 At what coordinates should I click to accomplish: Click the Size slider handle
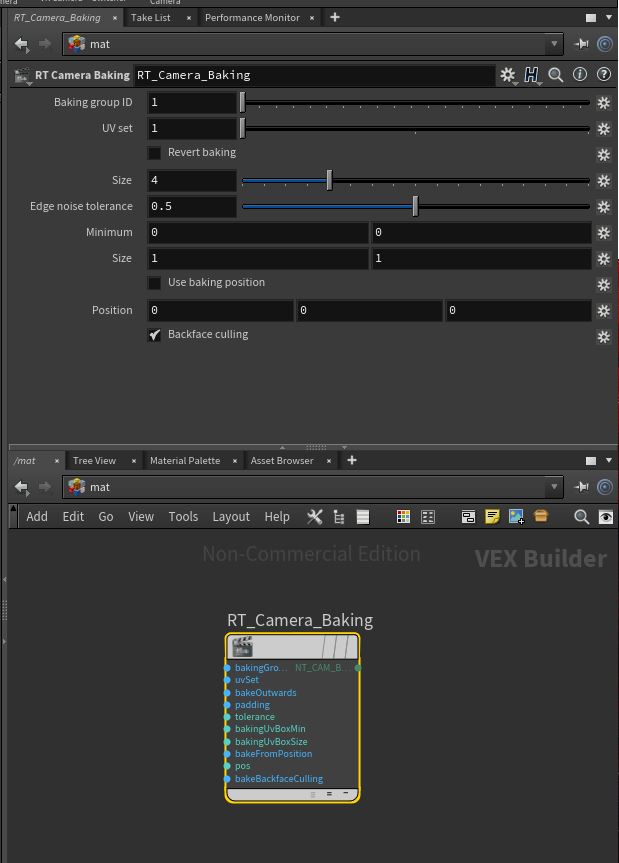[329, 181]
